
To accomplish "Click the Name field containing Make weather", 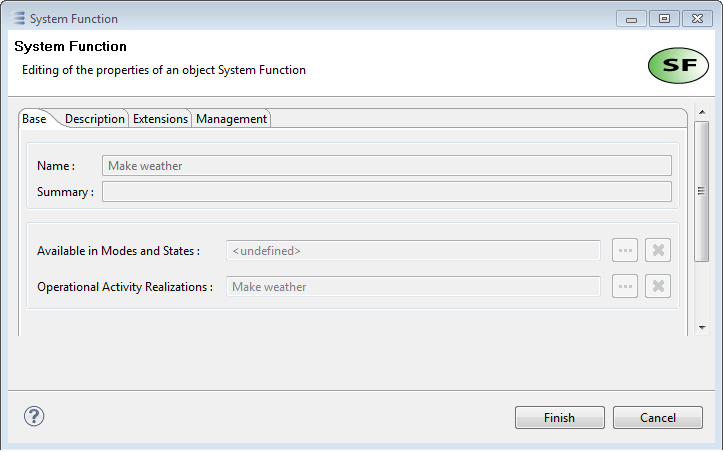I will point(386,166).
